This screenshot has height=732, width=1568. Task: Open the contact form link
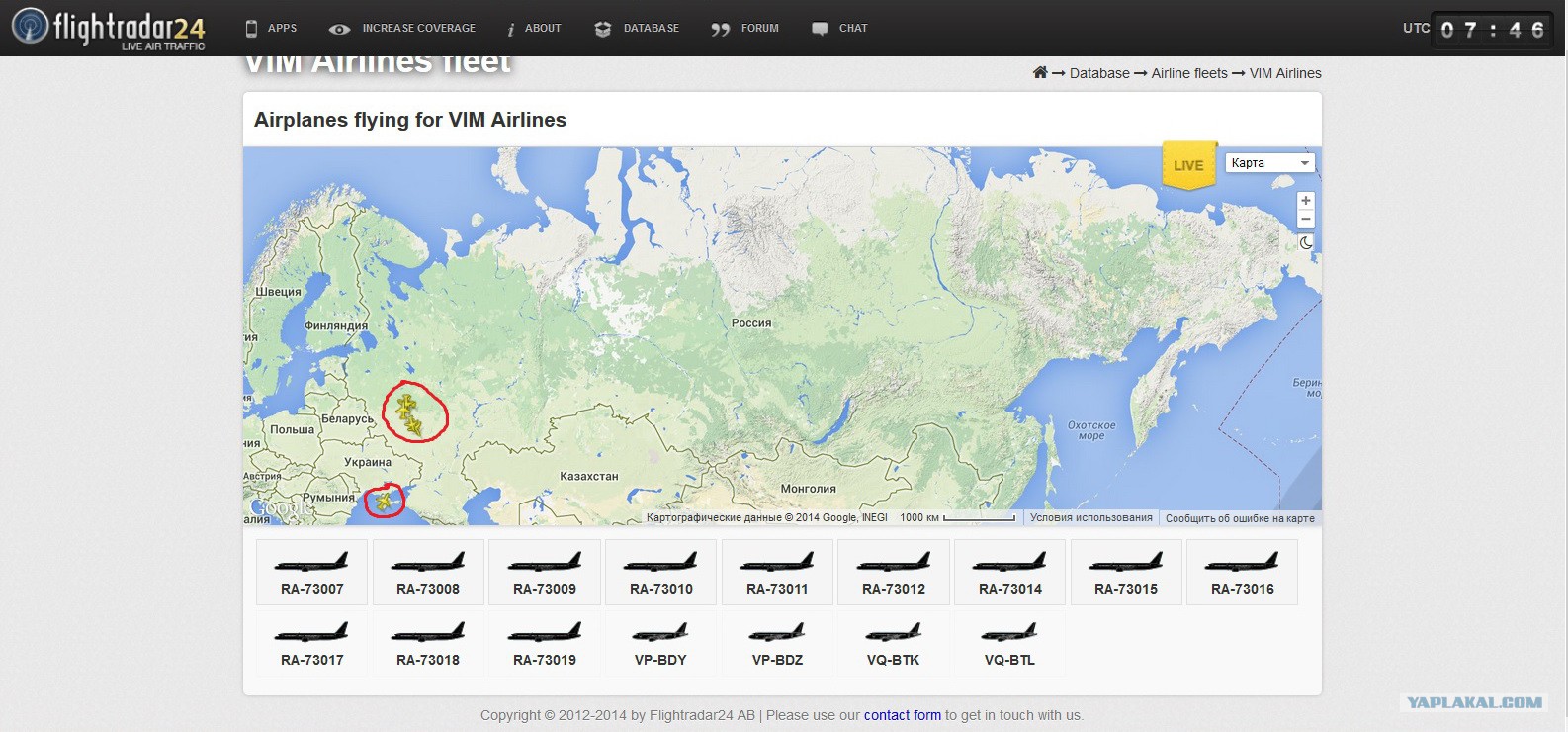(903, 715)
